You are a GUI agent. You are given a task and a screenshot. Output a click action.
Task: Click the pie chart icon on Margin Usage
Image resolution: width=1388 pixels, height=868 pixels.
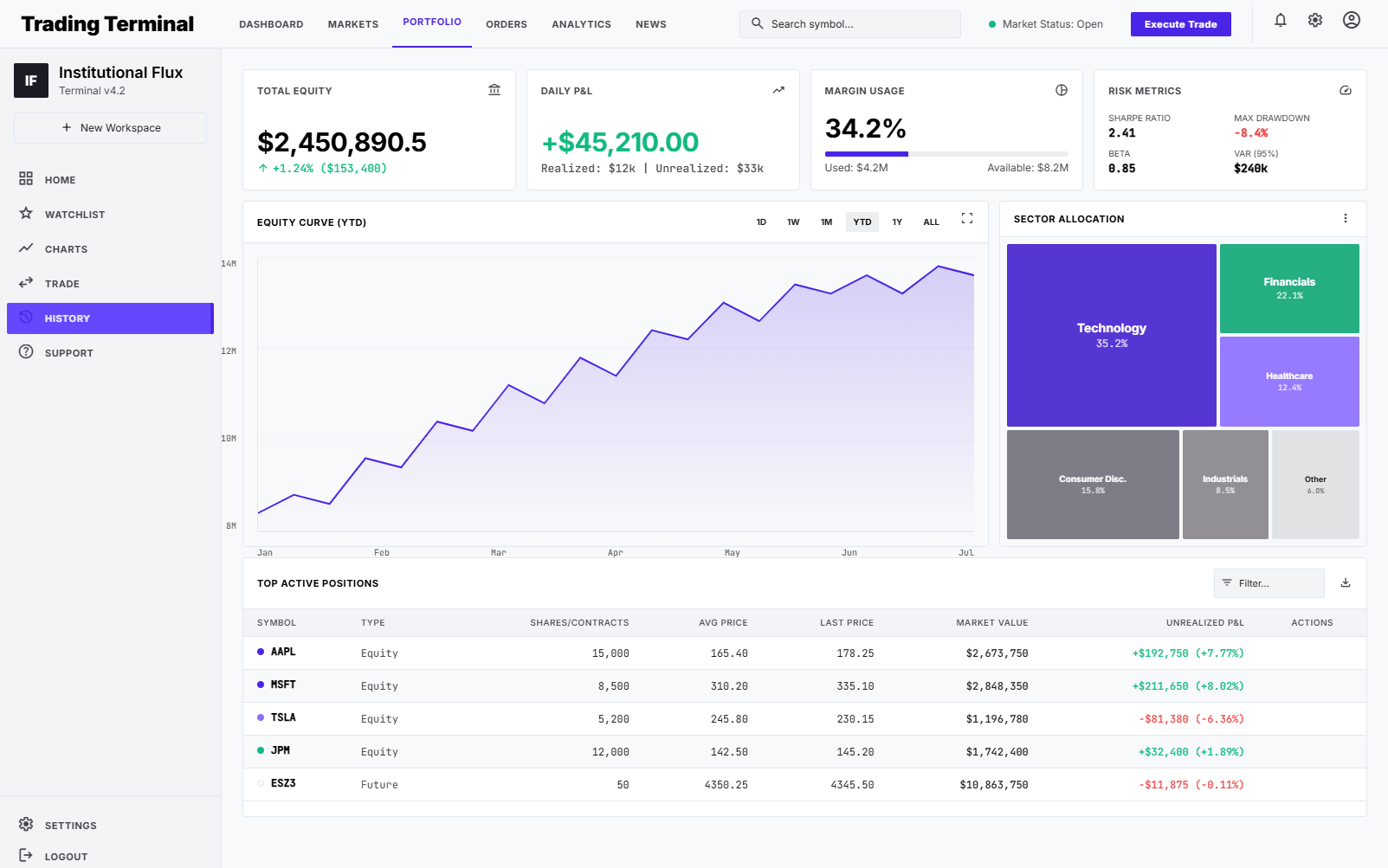click(1062, 90)
